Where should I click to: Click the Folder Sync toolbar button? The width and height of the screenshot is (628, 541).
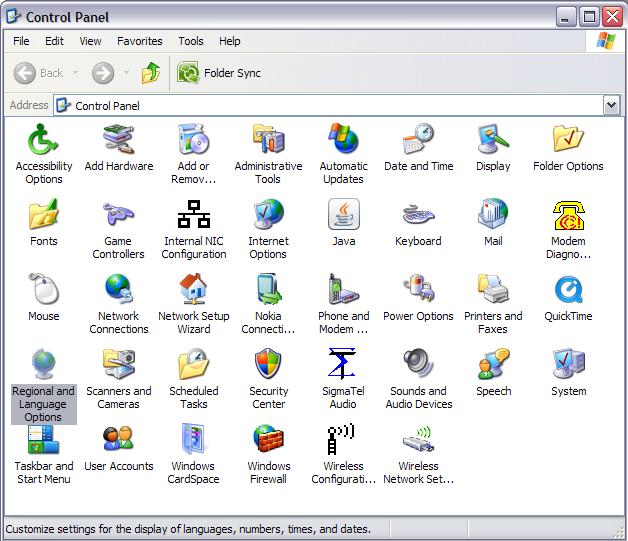click(219, 73)
